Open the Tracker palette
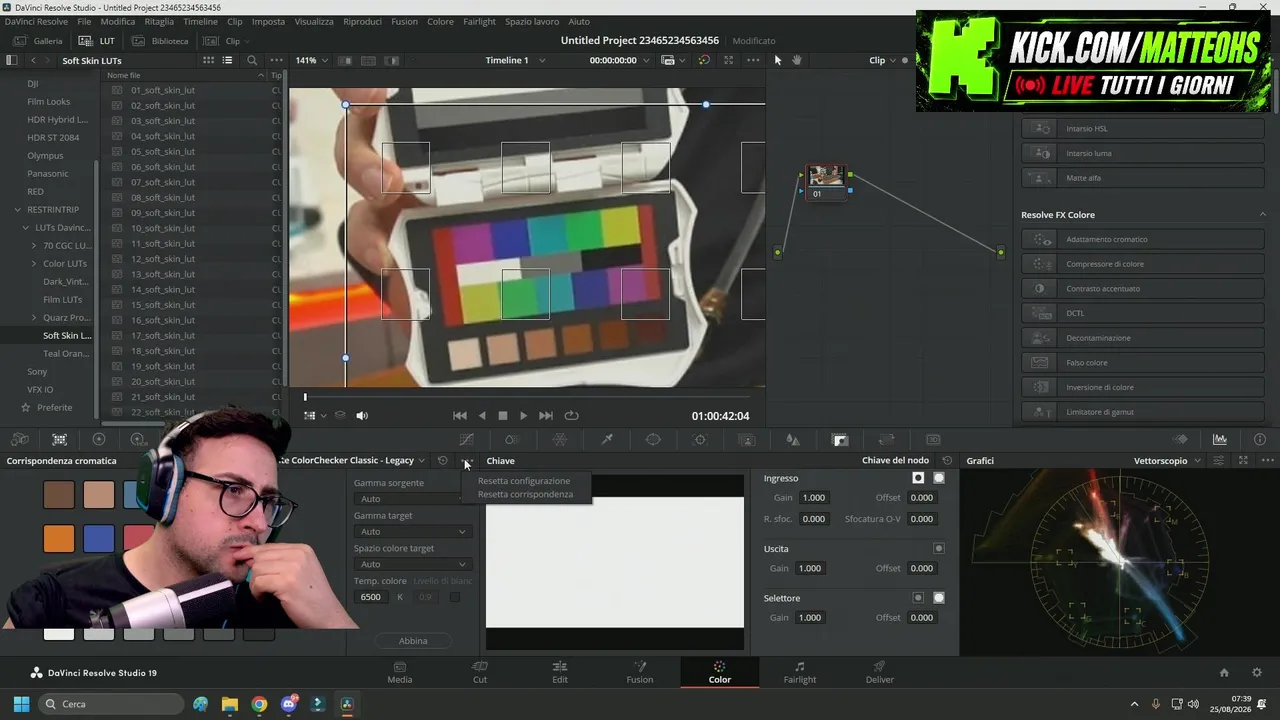The image size is (1280, 720). click(700, 439)
